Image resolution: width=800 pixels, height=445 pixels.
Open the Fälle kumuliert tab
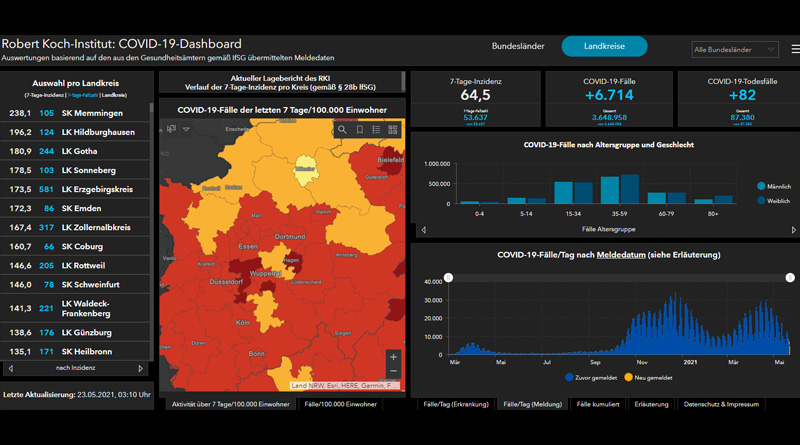(x=598, y=404)
